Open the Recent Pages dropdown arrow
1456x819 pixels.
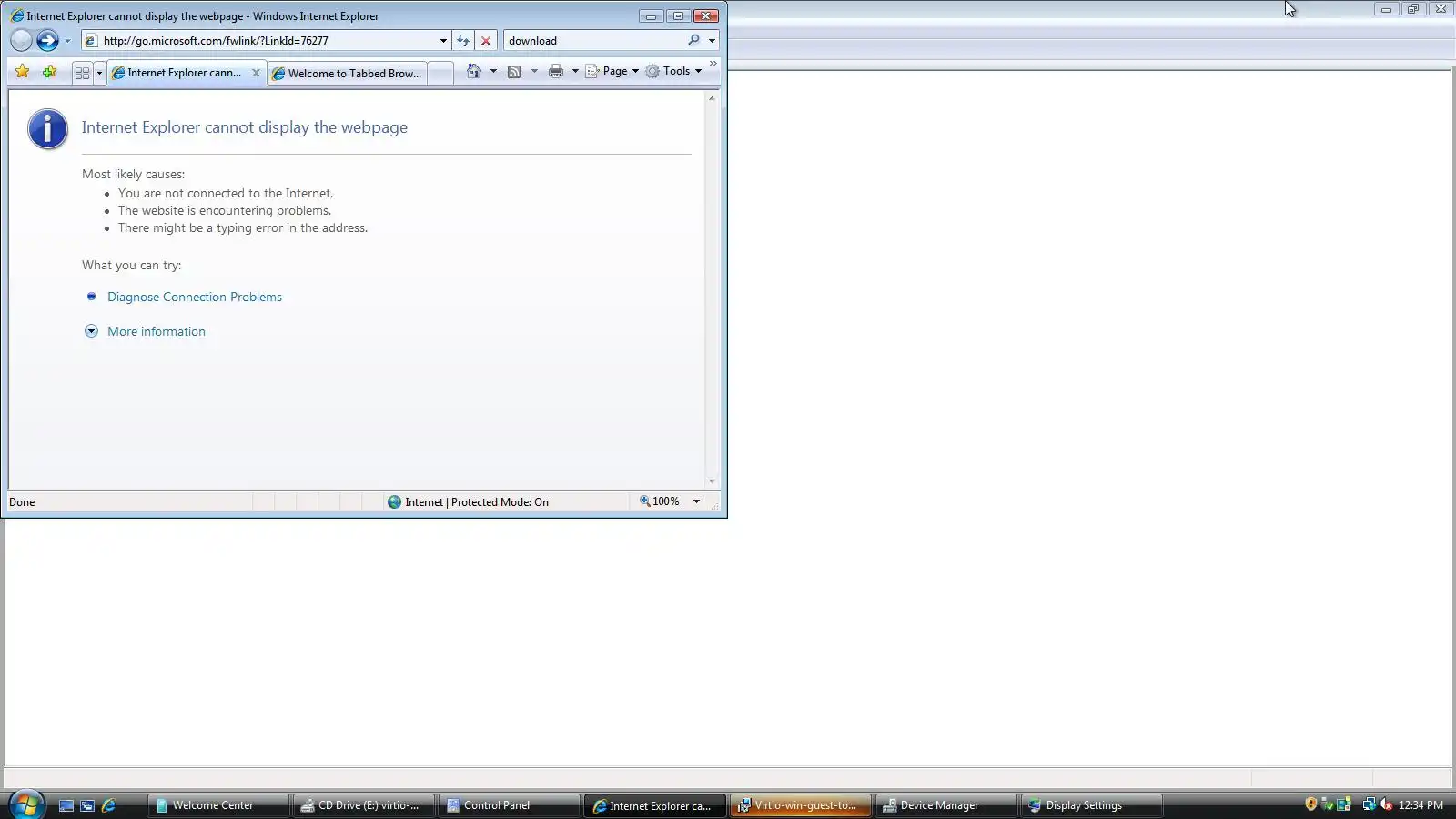point(67,41)
